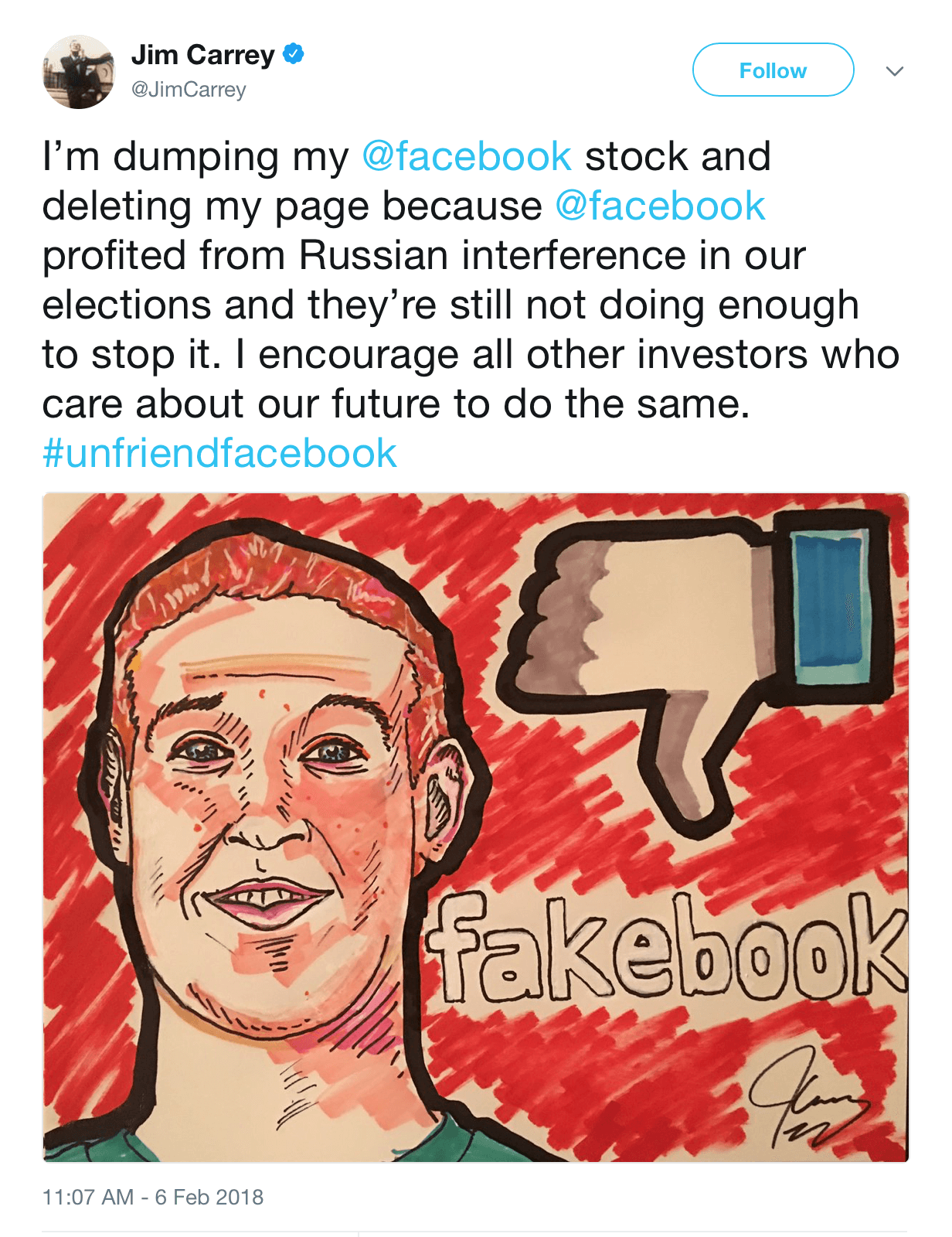Click the blue verified badge
The height and width of the screenshot is (1237, 952).
pyautogui.click(x=294, y=54)
